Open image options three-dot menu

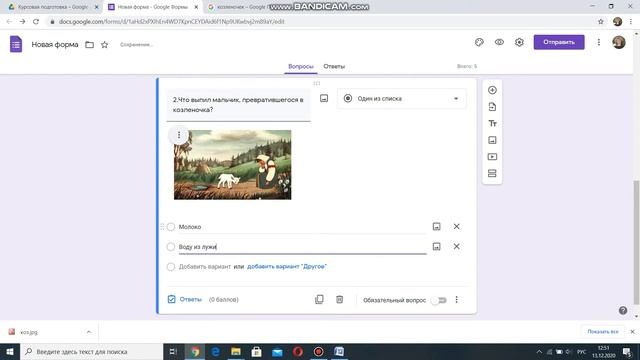coord(179,135)
